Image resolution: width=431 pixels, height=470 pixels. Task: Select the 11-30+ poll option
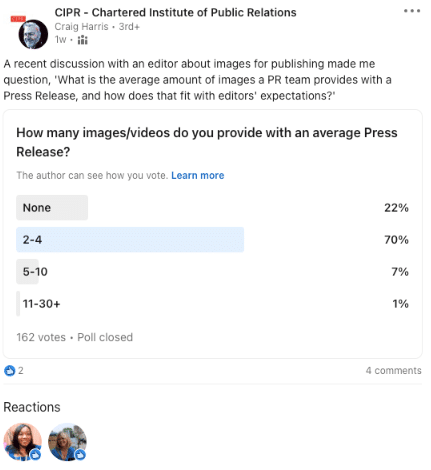click(x=213, y=304)
